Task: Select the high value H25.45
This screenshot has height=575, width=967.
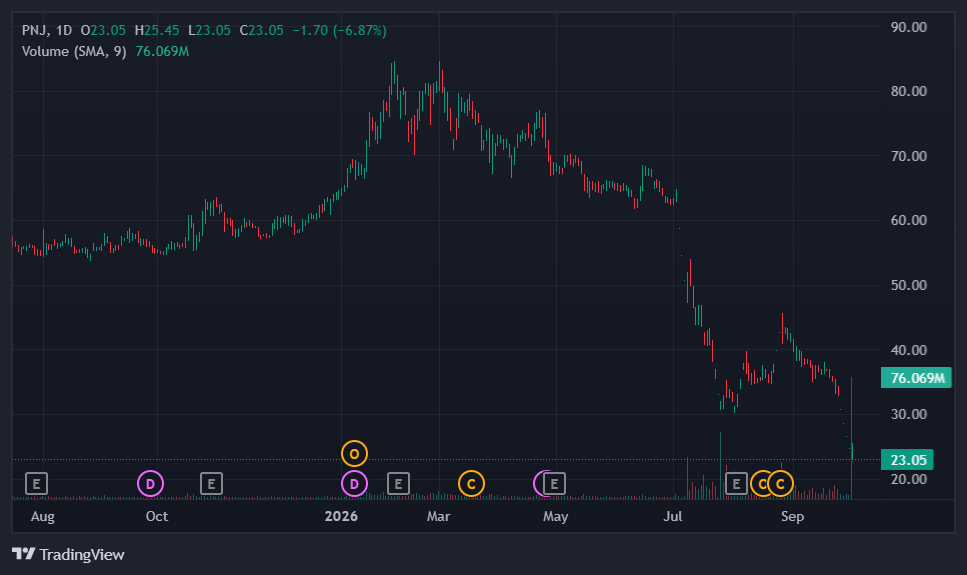Action: [157, 30]
